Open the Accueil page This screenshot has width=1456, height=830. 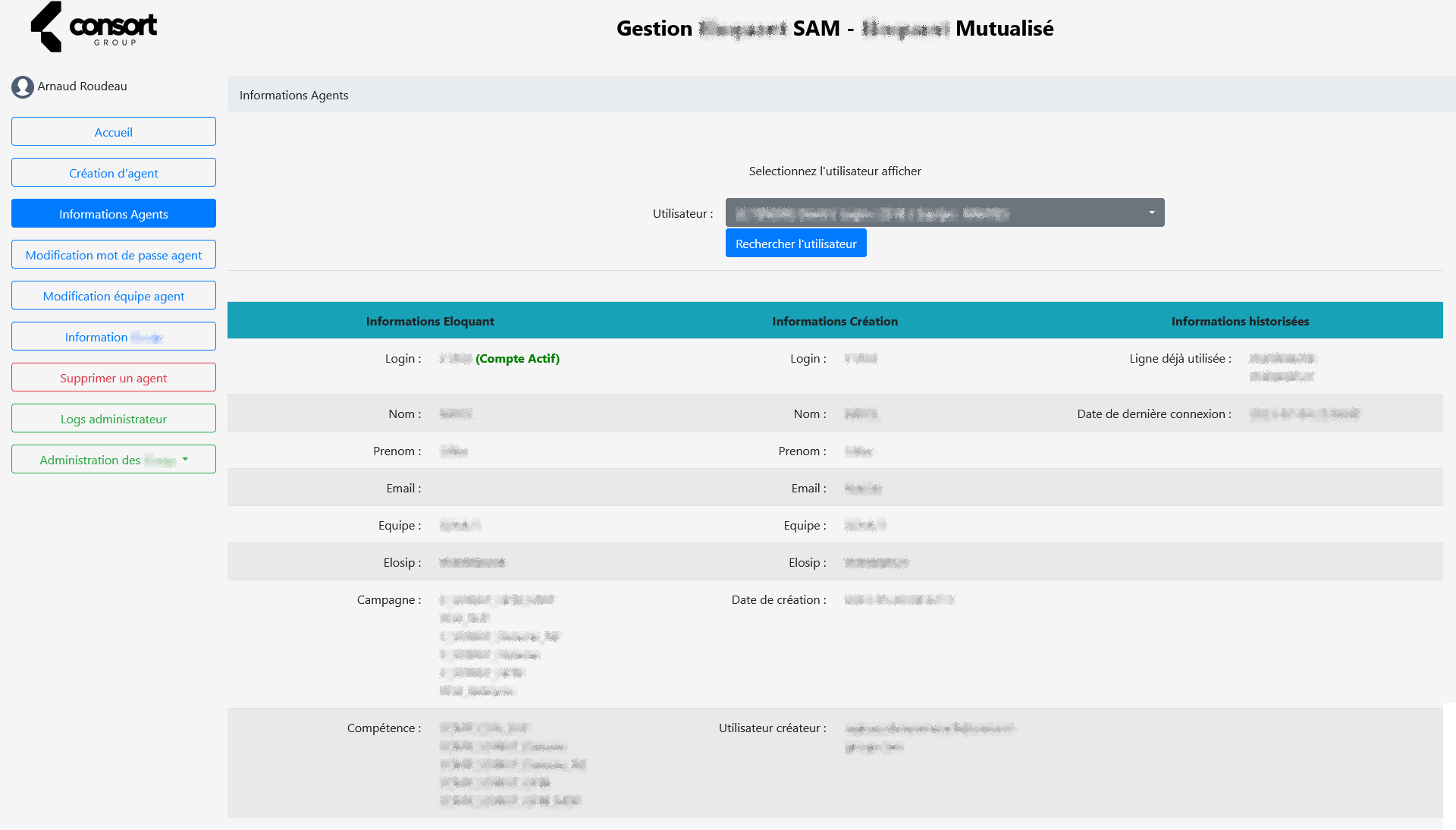(x=114, y=132)
